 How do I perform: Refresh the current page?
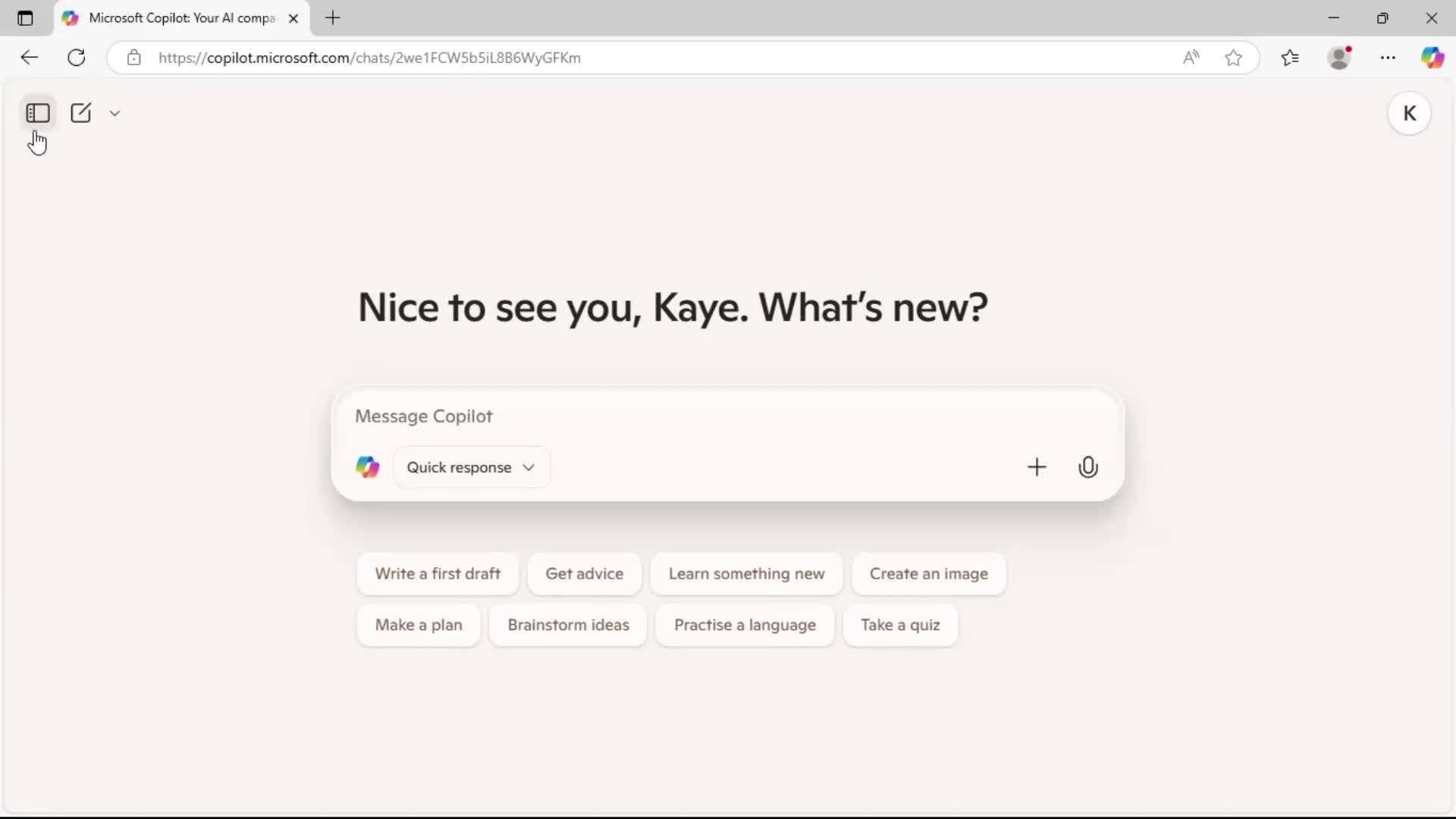tap(76, 57)
